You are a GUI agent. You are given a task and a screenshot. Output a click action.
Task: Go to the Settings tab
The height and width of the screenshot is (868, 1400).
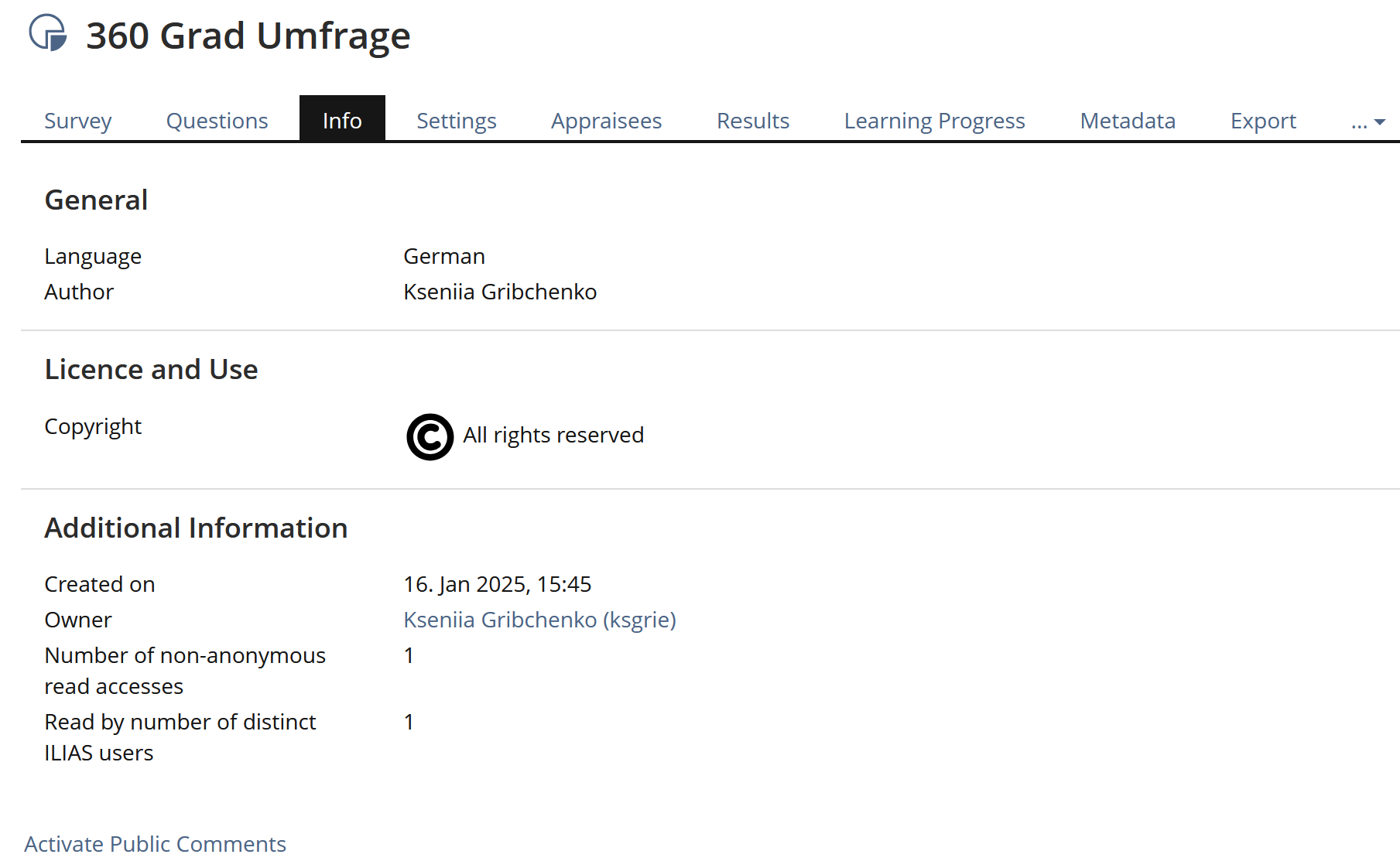(456, 121)
